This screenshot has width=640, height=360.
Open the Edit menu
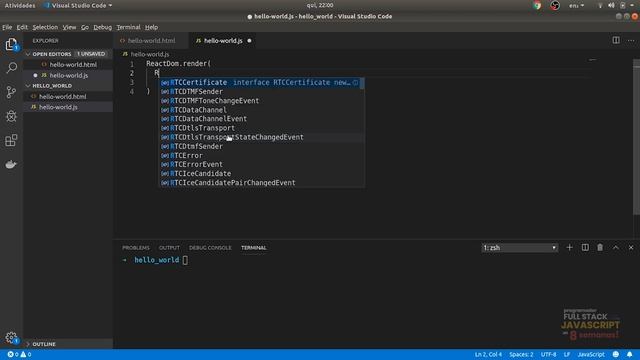(x=22, y=27)
